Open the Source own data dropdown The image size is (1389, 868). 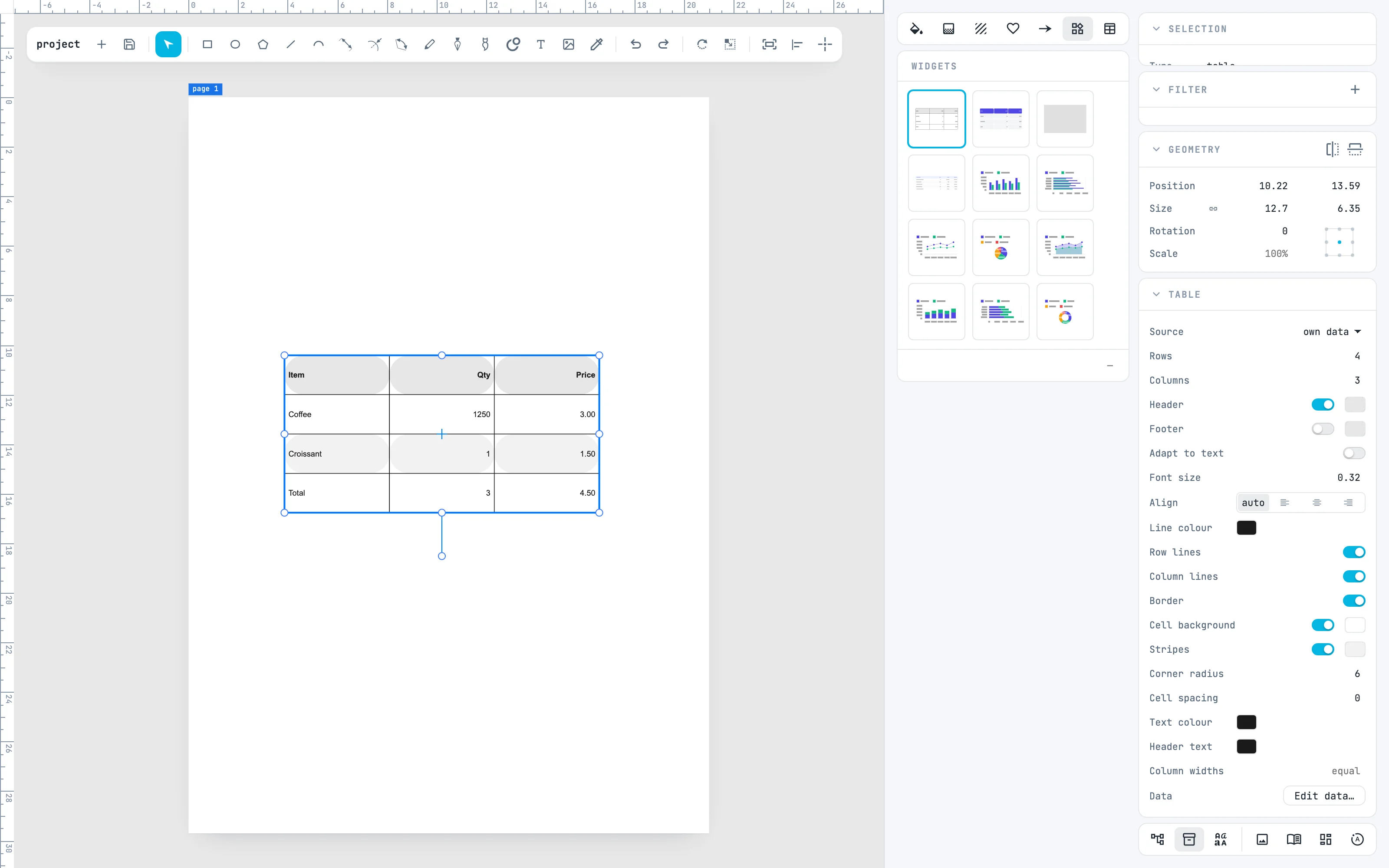click(x=1332, y=332)
